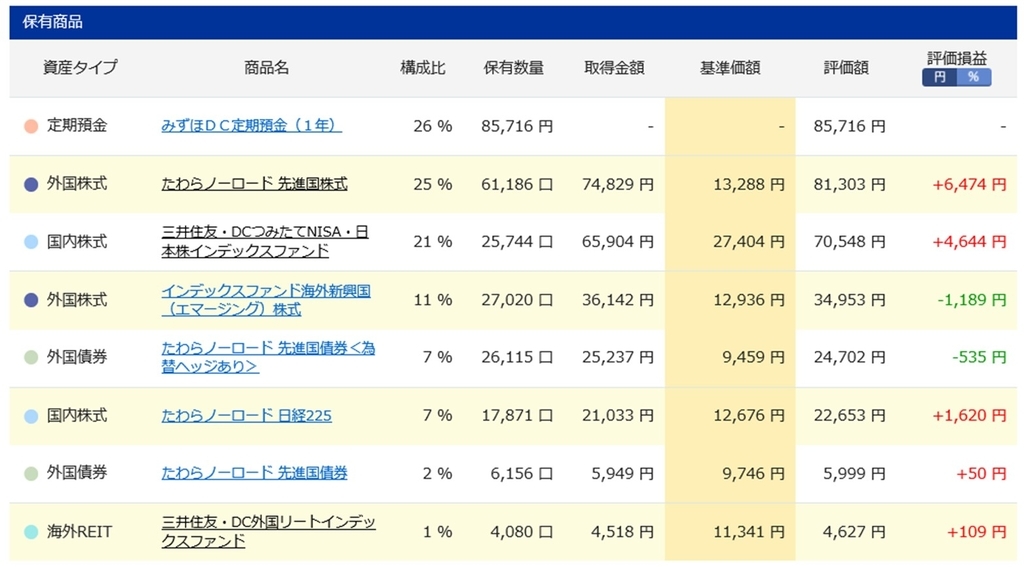Image resolution: width=1024 pixels, height=567 pixels.
Task: Click the 65,904 円 acquisition cost cell
Action: click(x=618, y=242)
